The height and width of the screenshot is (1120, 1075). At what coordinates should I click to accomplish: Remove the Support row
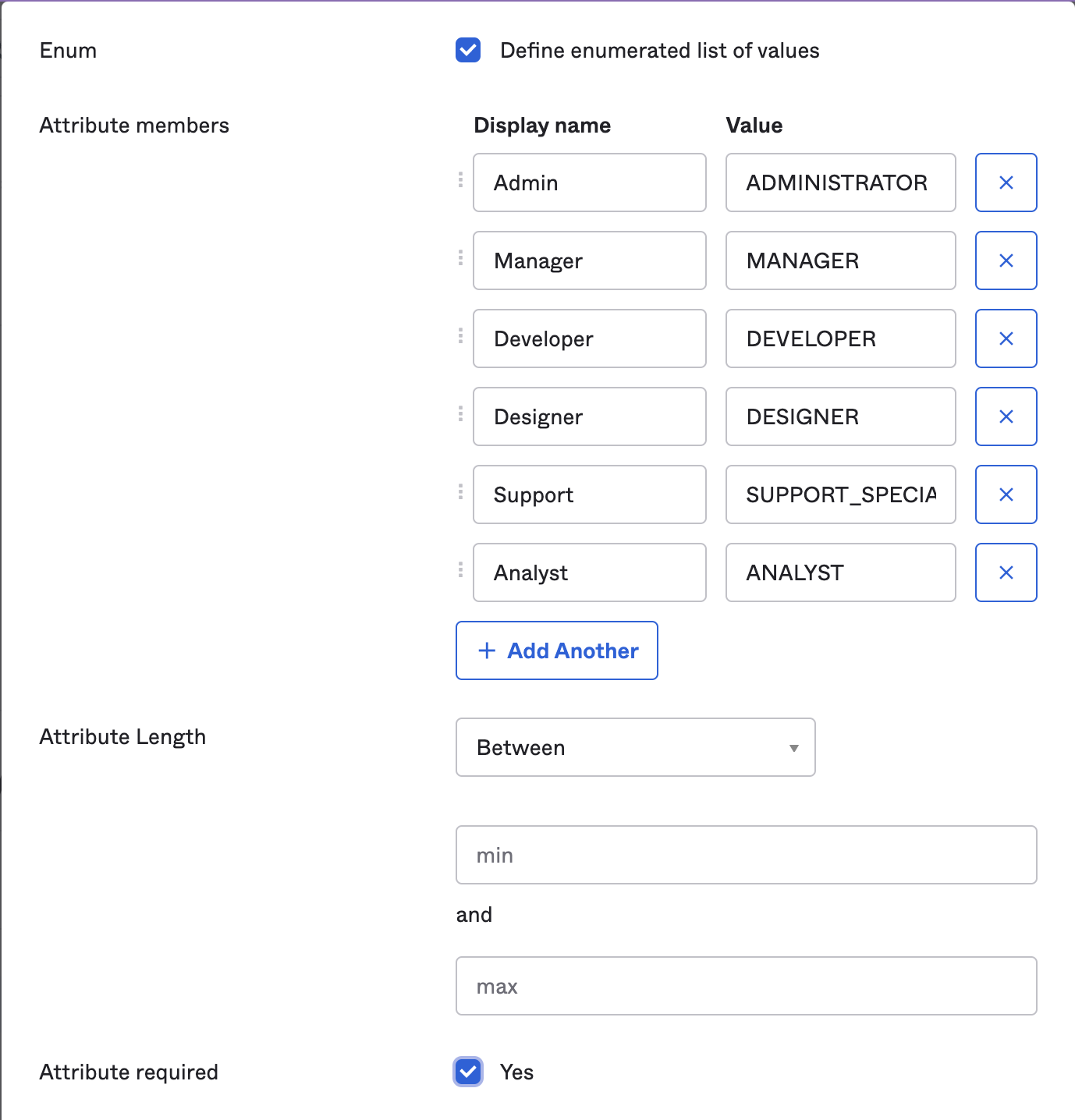coord(1006,494)
